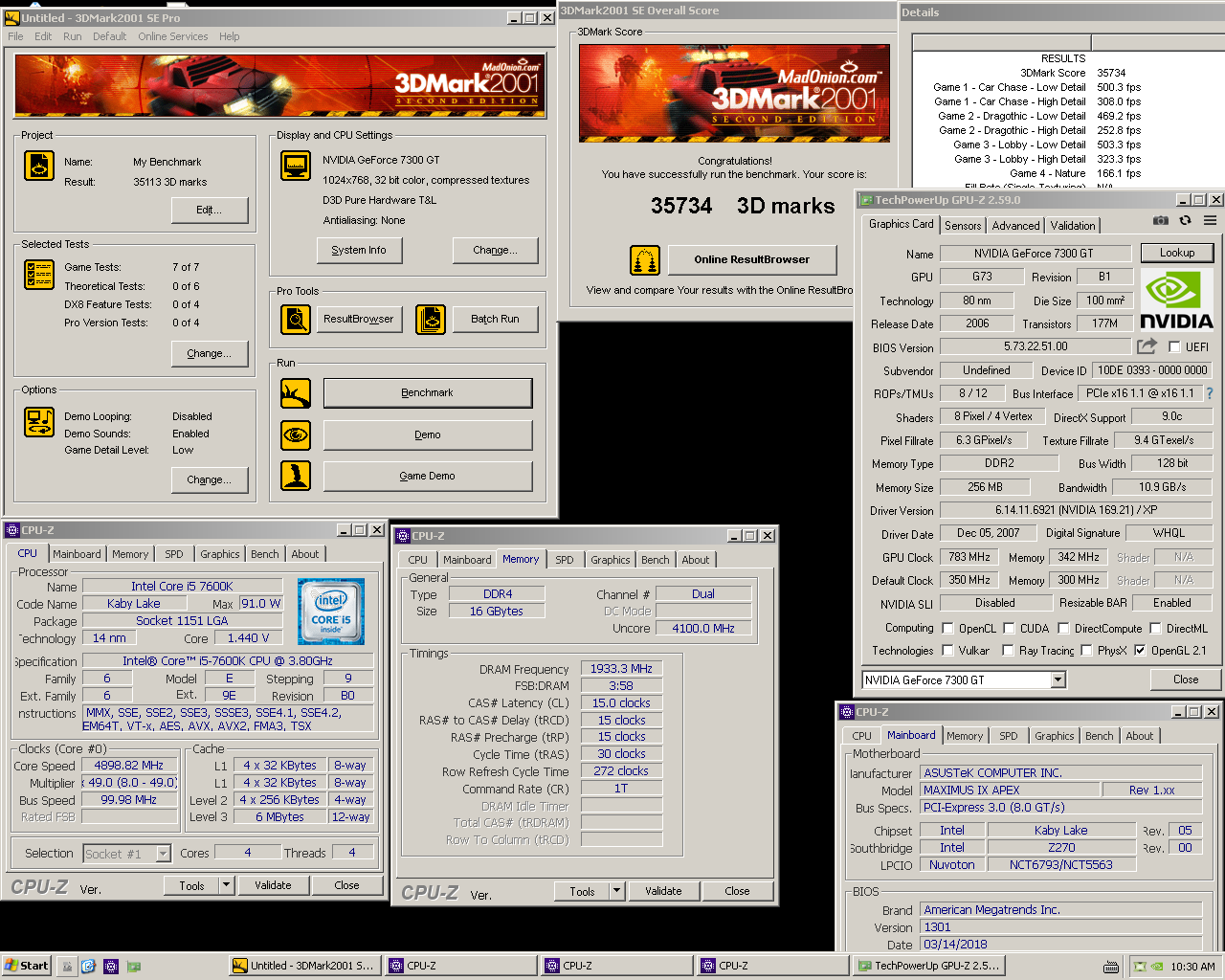The height and width of the screenshot is (980, 1225).
Task: Toggle the Ray Tracing checkbox
Action: coord(1008,651)
